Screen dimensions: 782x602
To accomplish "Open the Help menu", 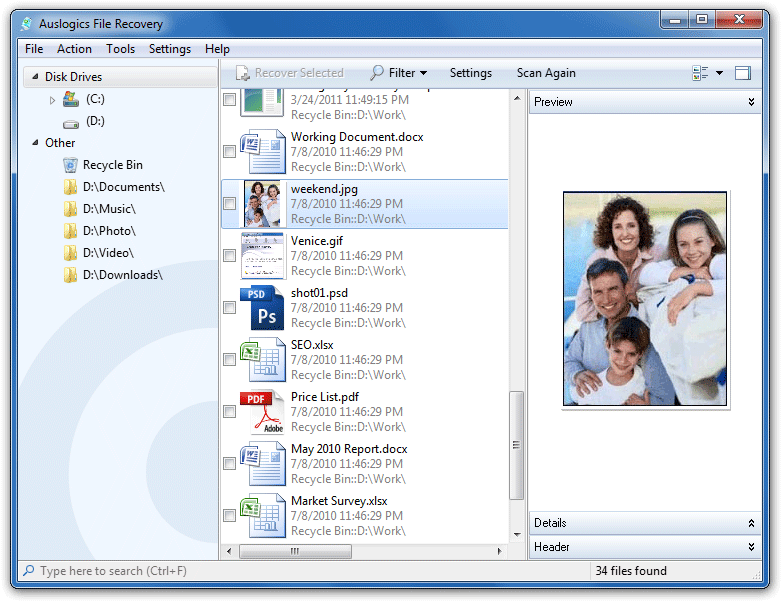I will [217, 49].
